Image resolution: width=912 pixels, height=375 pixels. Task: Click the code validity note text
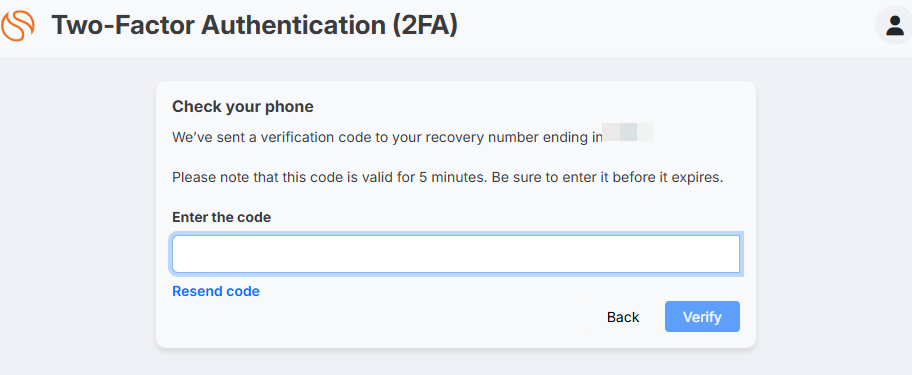(x=447, y=178)
